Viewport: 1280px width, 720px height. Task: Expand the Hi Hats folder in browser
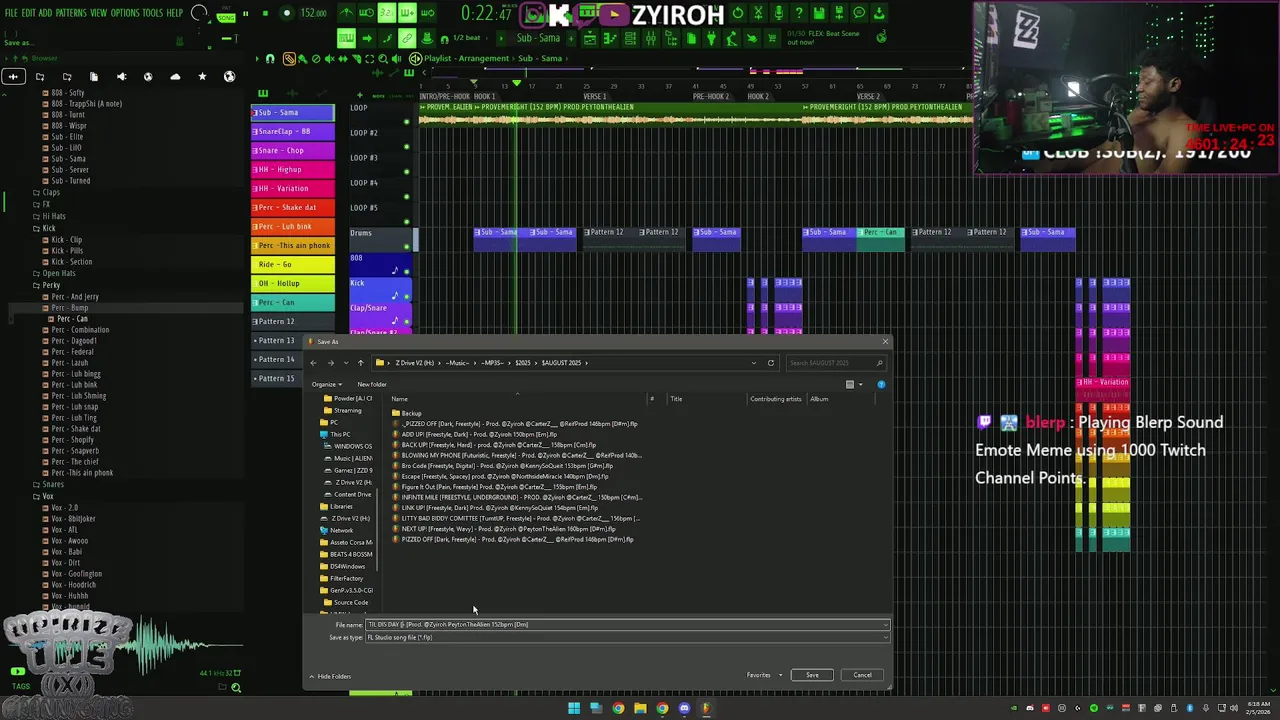[x=54, y=216]
